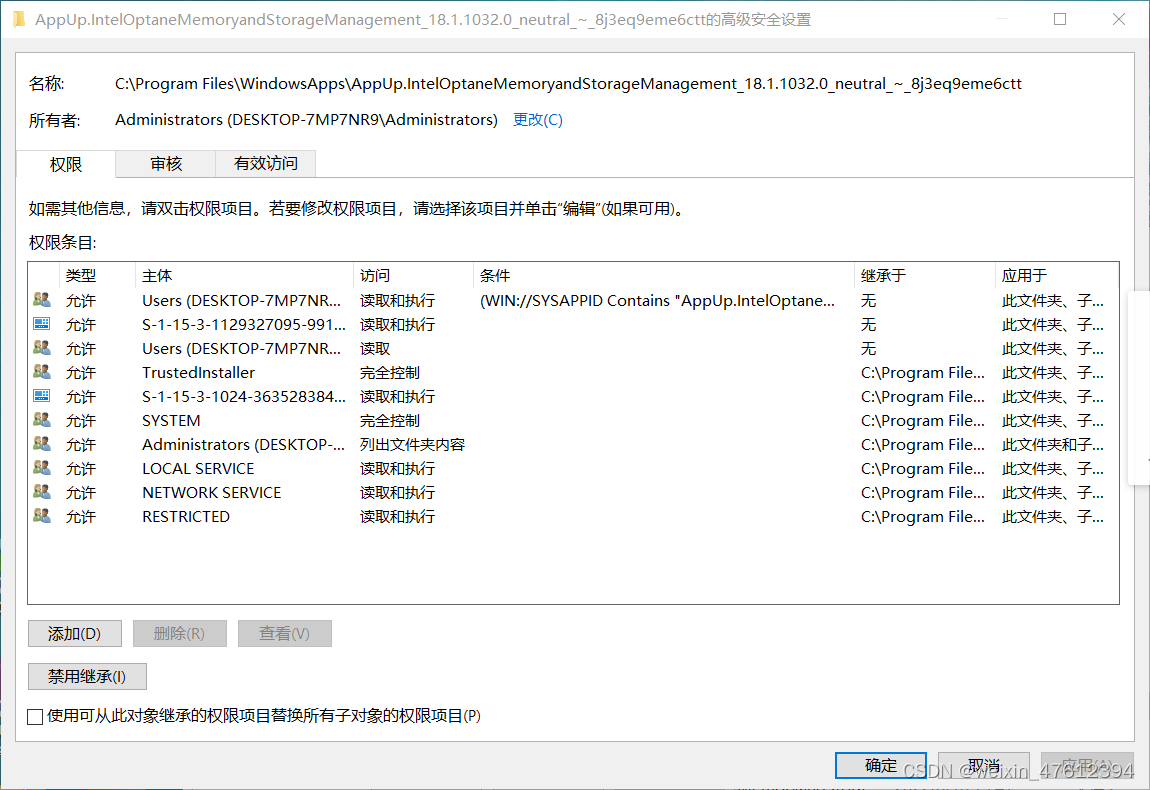Sort by the 主体 column header
This screenshot has width=1150, height=790.
click(244, 276)
